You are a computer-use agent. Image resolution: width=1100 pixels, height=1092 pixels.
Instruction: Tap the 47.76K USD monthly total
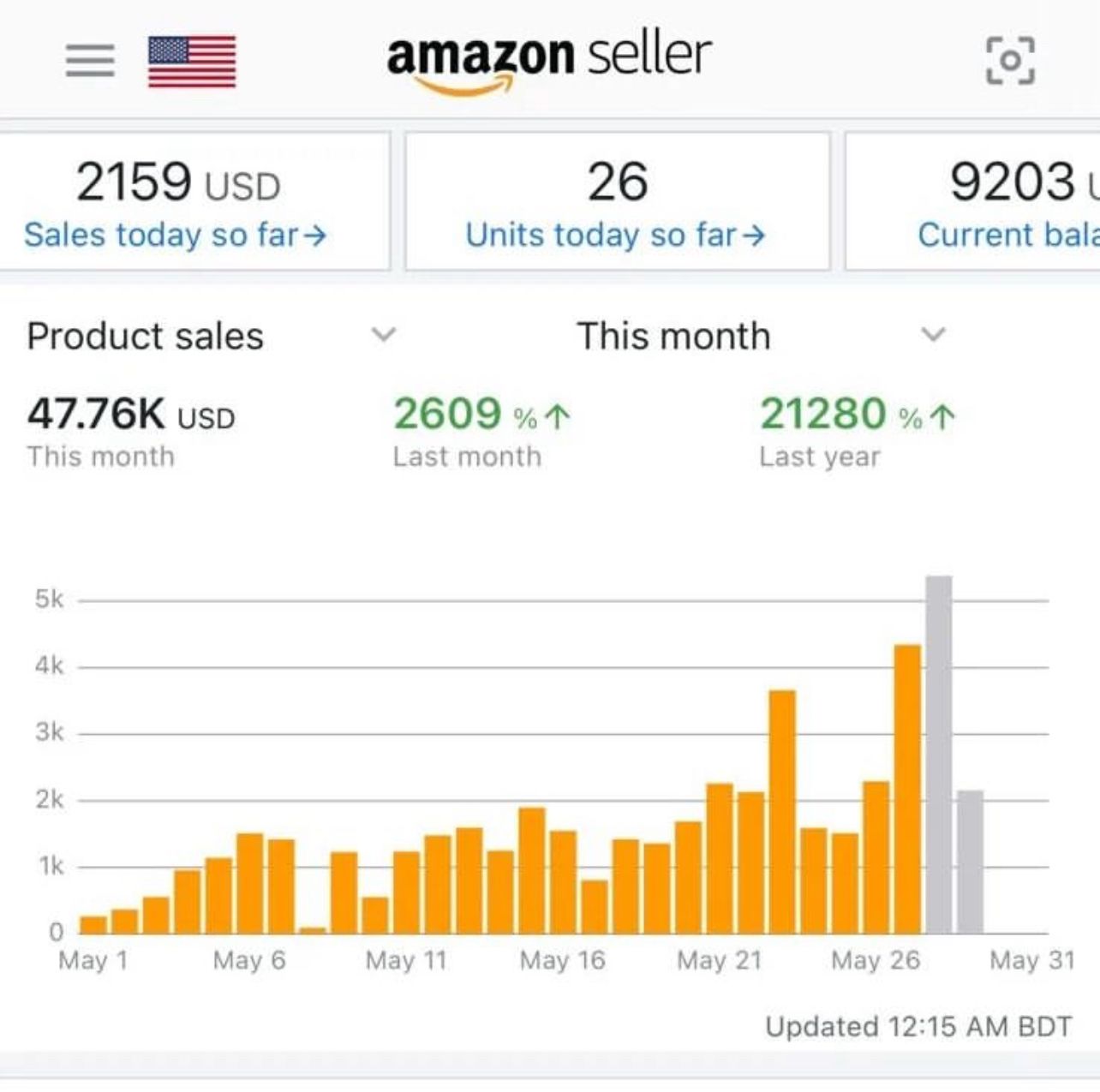tap(131, 415)
